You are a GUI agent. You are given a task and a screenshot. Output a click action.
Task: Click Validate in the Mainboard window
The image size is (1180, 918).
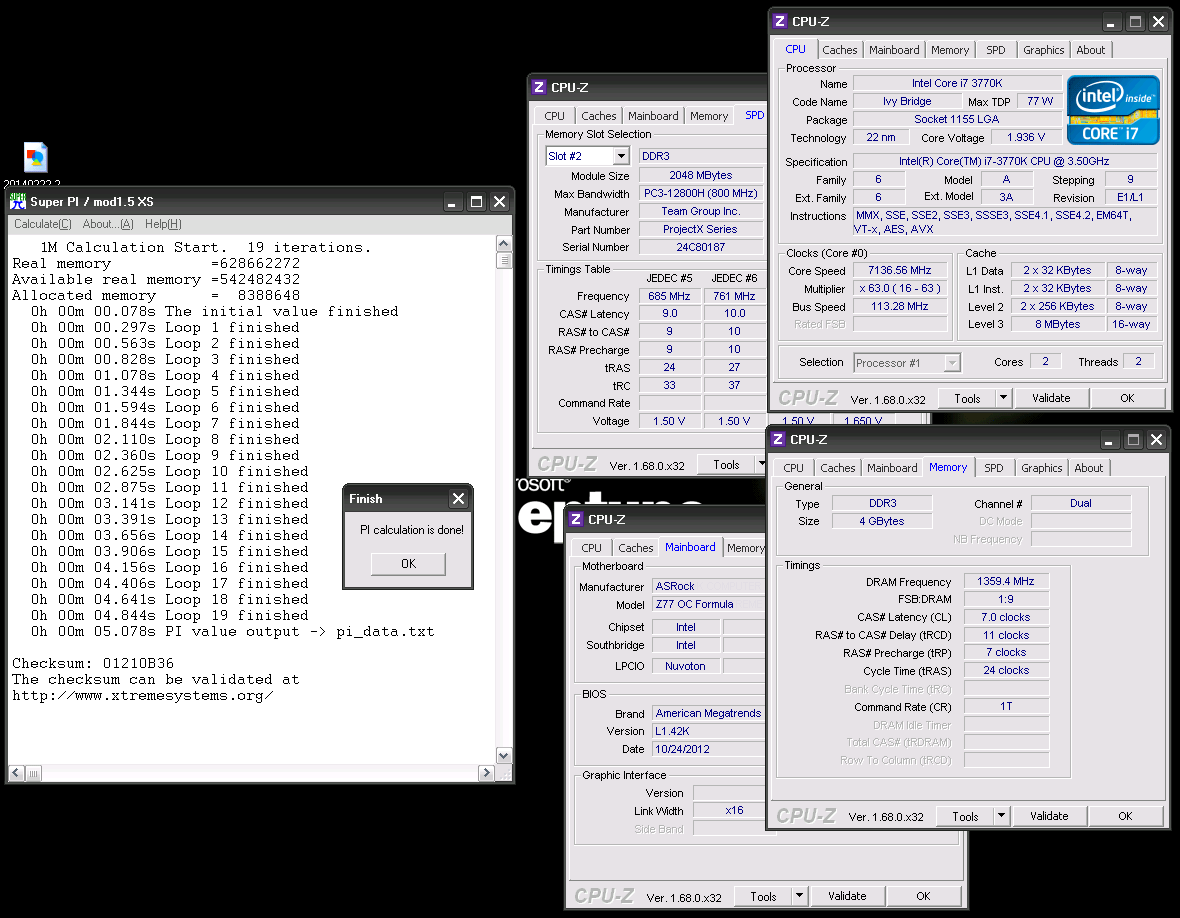[x=847, y=896]
